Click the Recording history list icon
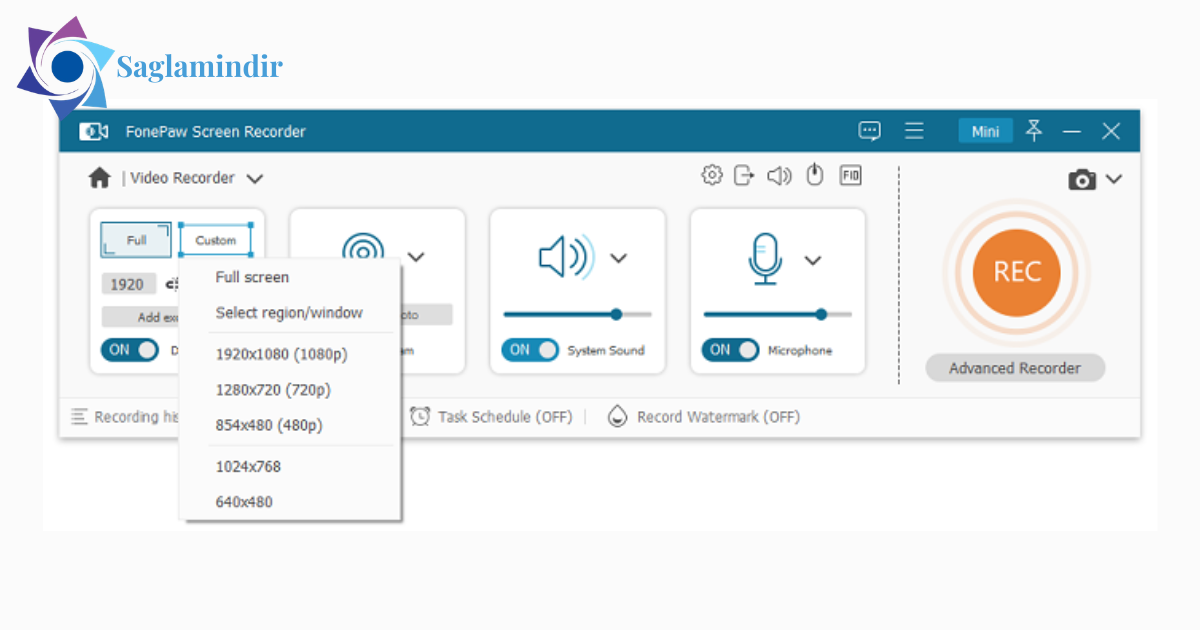Image resolution: width=1200 pixels, height=630 pixels. 79,416
